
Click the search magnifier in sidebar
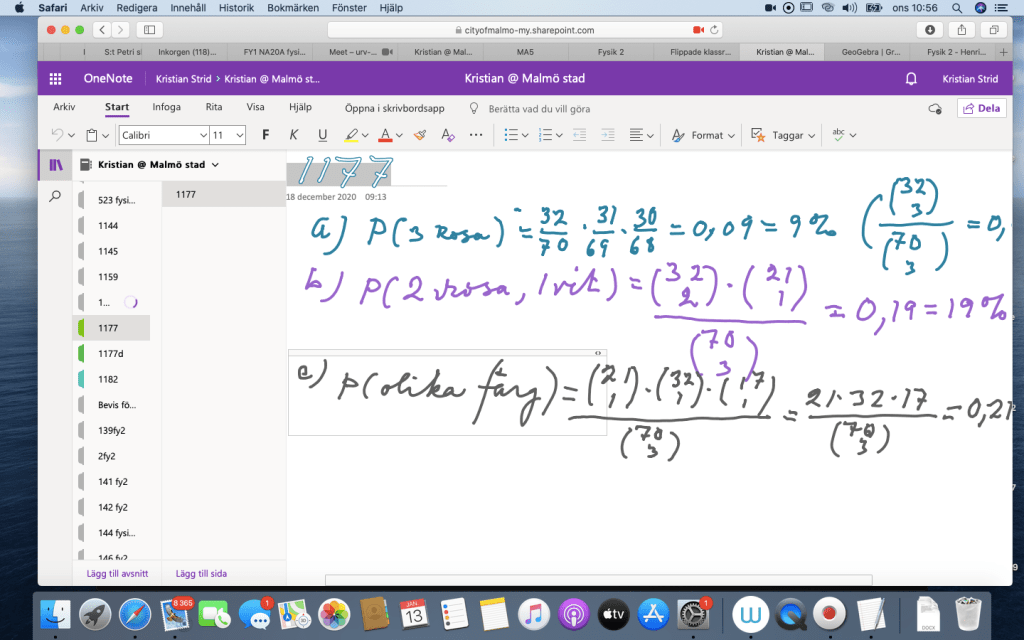(55, 197)
